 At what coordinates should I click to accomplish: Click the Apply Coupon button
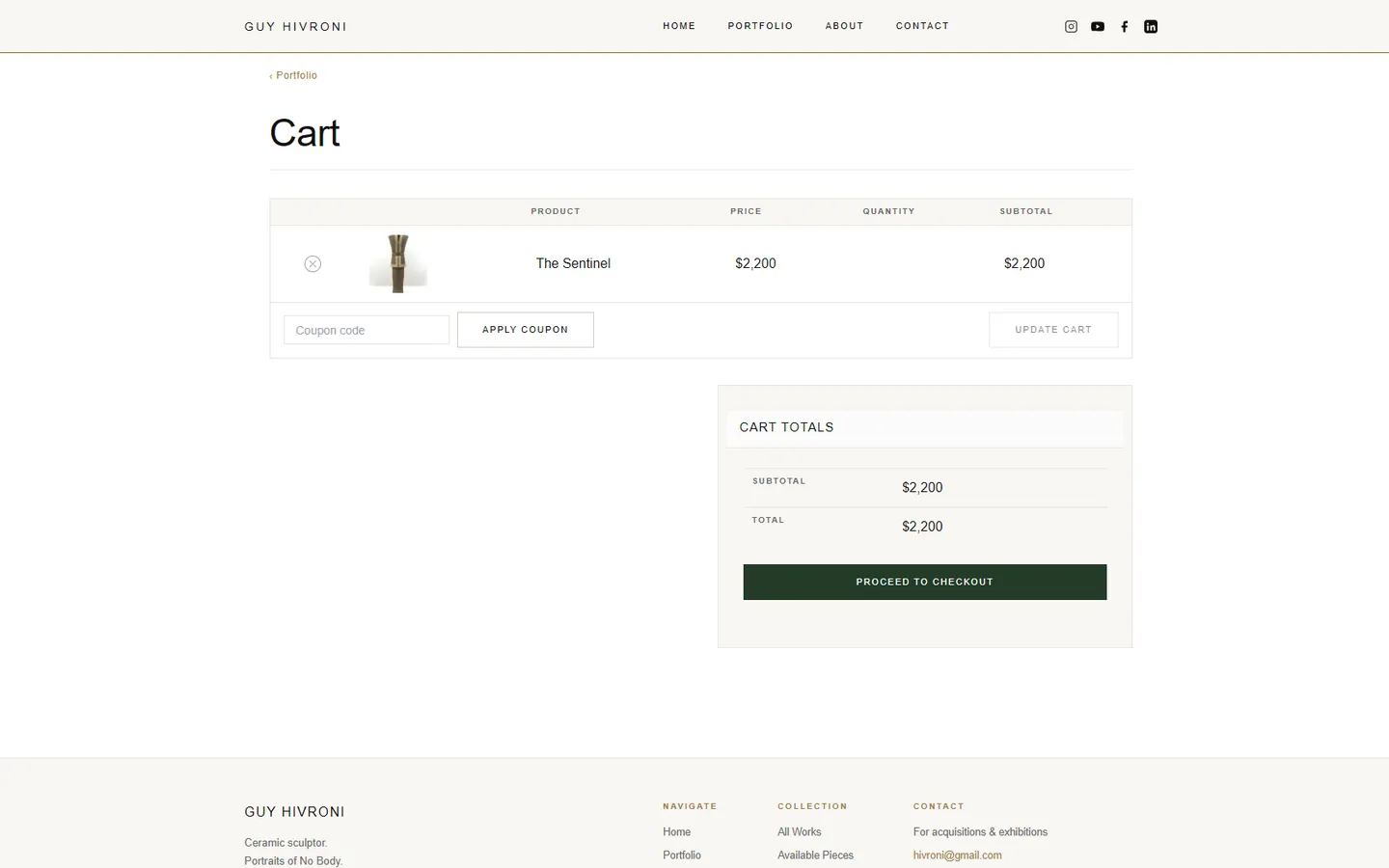tap(526, 330)
